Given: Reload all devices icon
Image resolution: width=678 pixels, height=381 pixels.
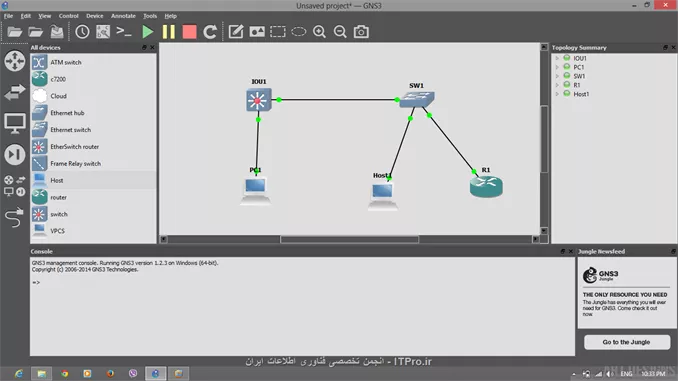Looking at the screenshot, I should 210,32.
